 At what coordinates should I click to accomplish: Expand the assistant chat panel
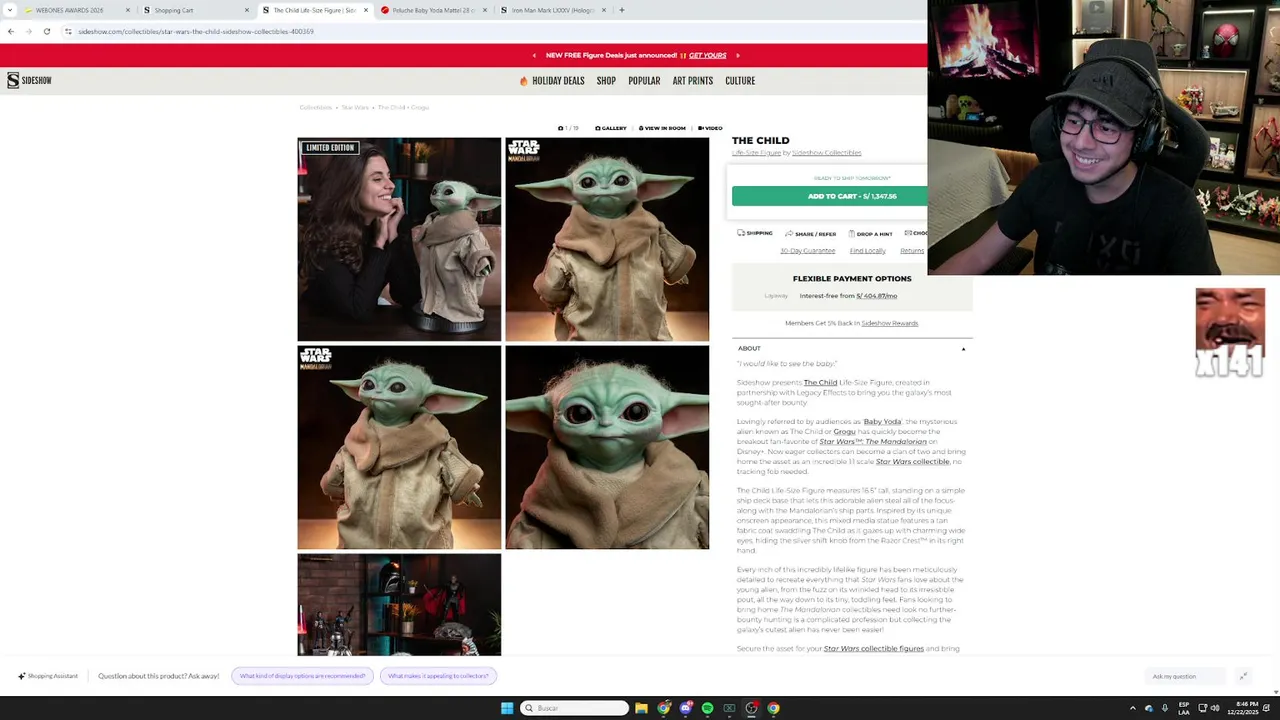pyautogui.click(x=1243, y=676)
